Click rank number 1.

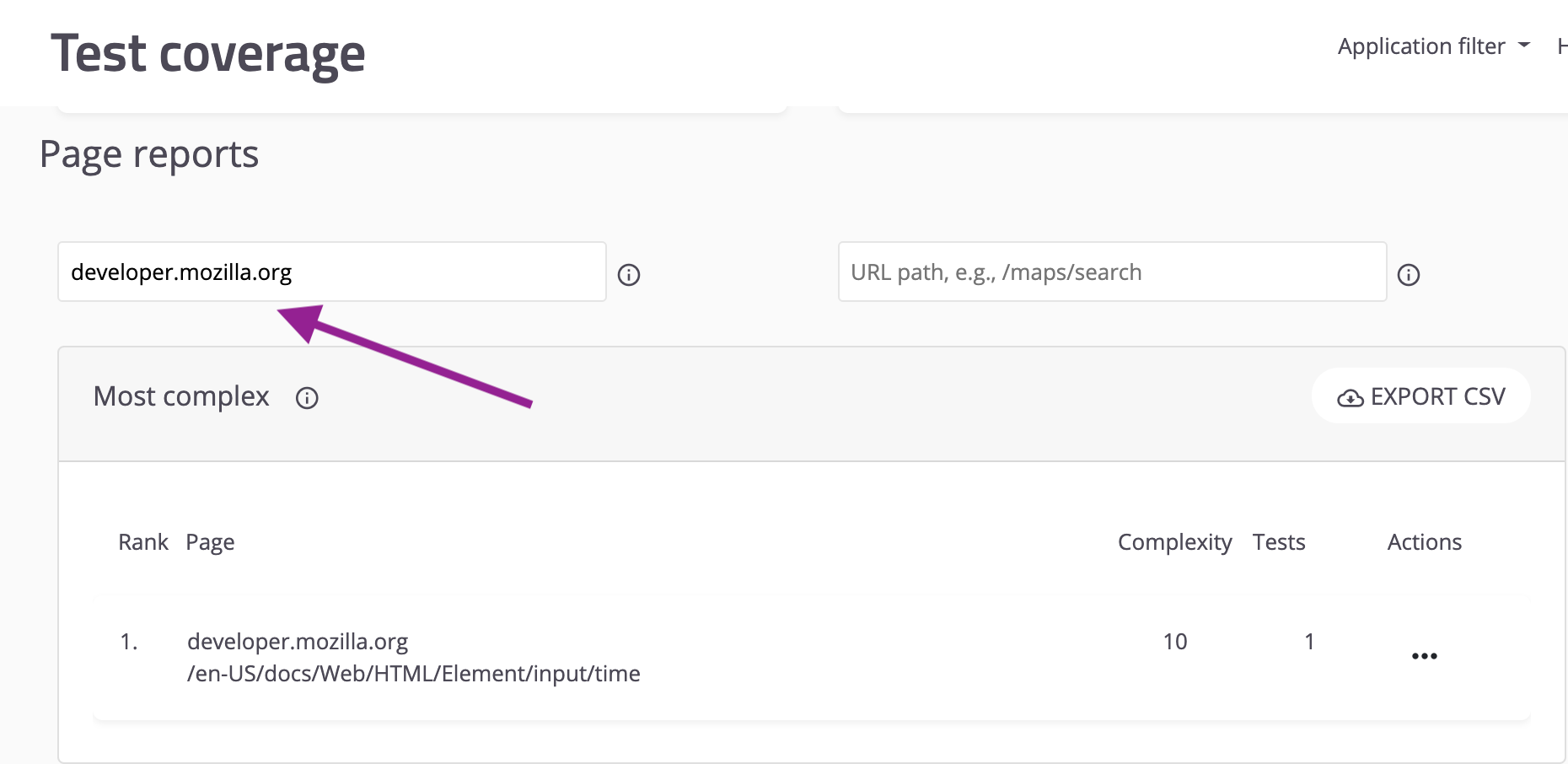pos(129,642)
